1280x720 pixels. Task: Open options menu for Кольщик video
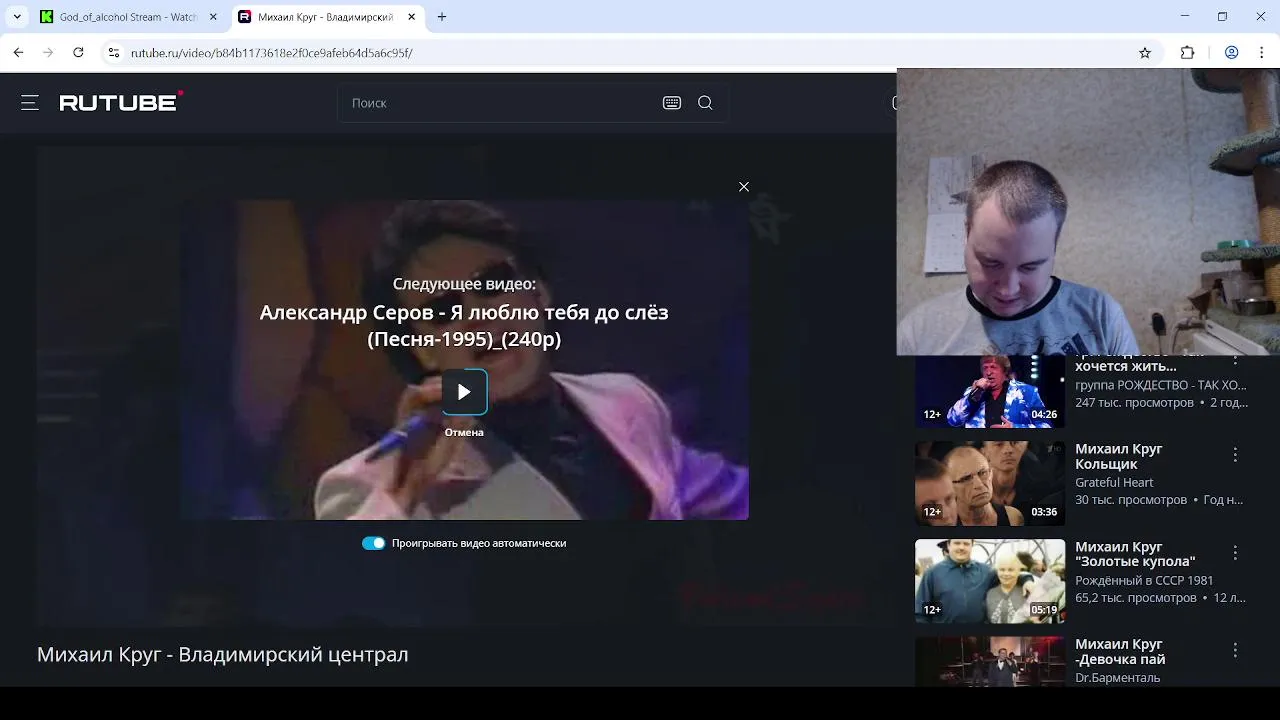[x=1235, y=455]
